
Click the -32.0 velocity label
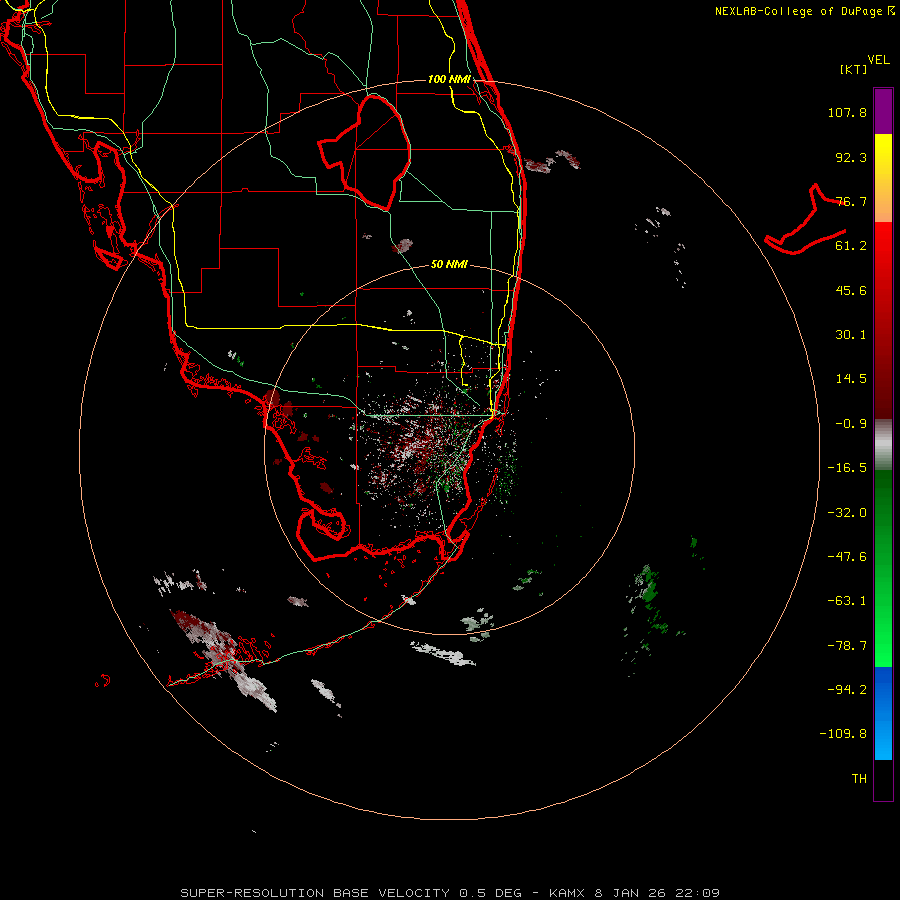coord(847,513)
